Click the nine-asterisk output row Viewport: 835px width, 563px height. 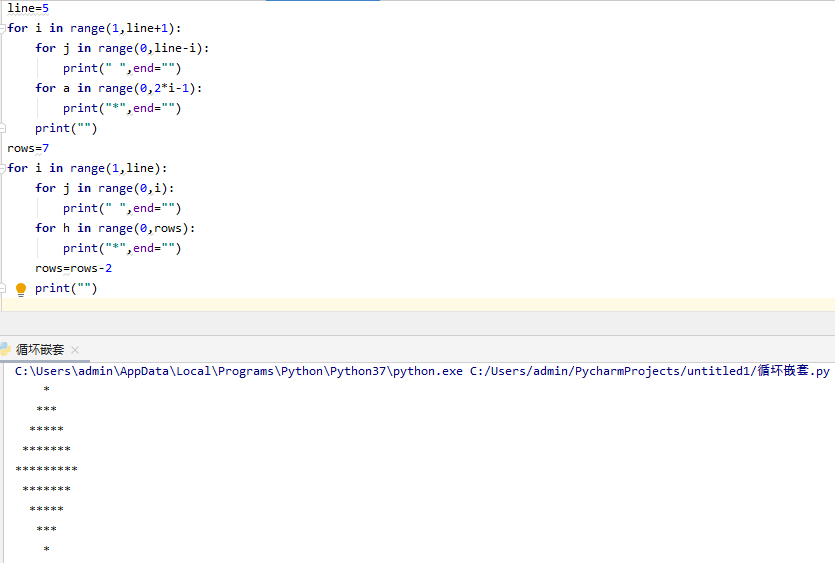click(x=46, y=469)
